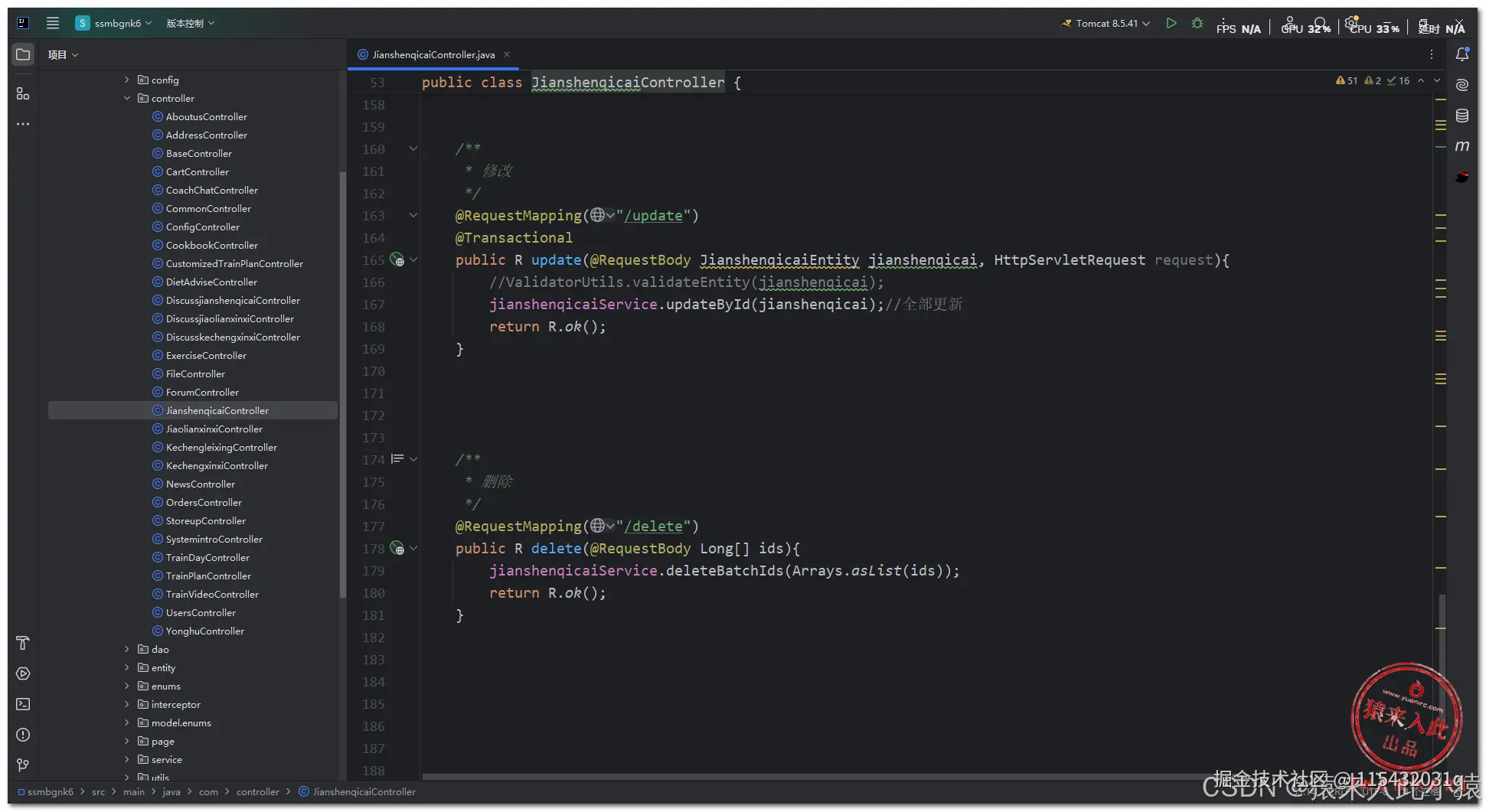The height and width of the screenshot is (812, 1486).
Task: Go to previous highlighted problem arrow
Action: (1421, 80)
